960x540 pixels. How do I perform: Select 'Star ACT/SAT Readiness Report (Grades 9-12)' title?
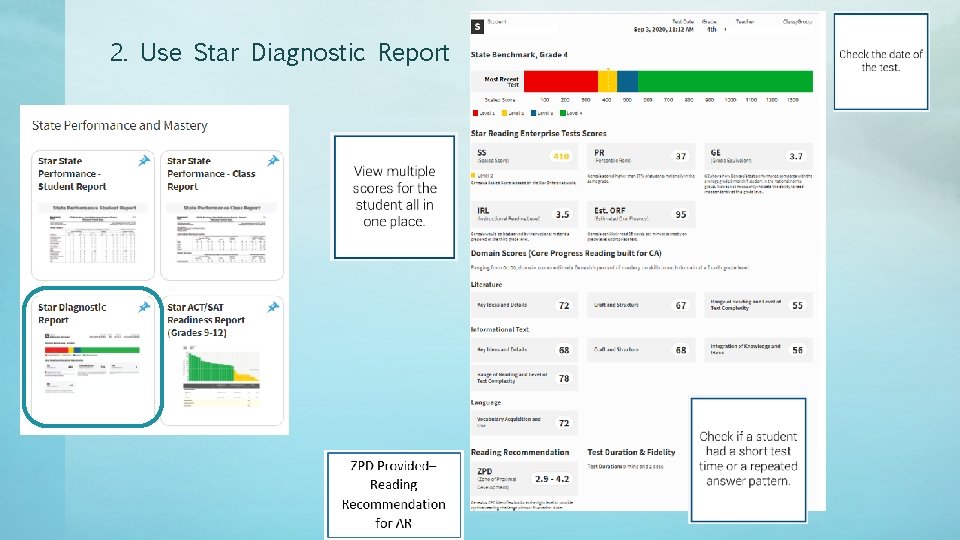206,320
